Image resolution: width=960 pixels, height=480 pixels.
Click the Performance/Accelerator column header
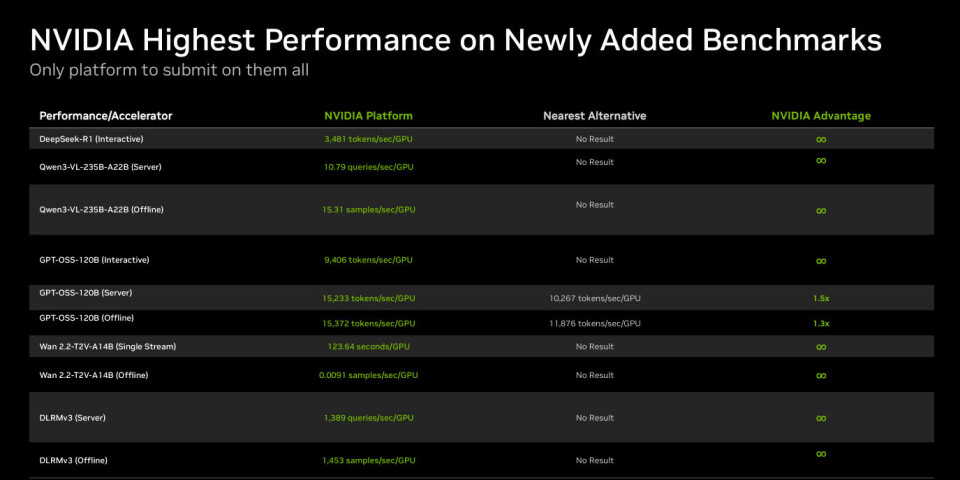point(106,116)
